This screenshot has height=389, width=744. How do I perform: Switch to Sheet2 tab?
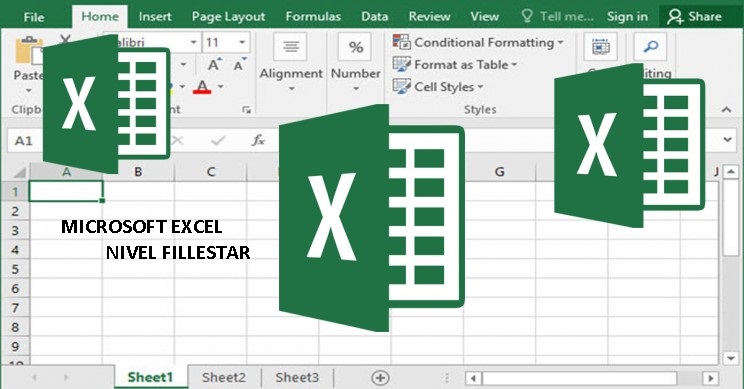pos(224,378)
